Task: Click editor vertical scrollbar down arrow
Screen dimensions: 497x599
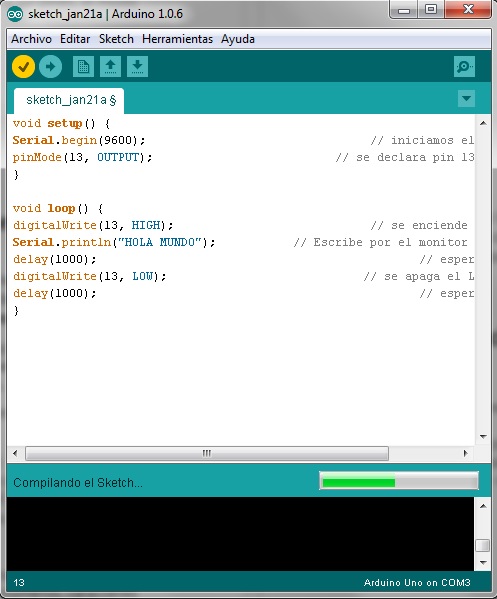Action: coord(483,437)
